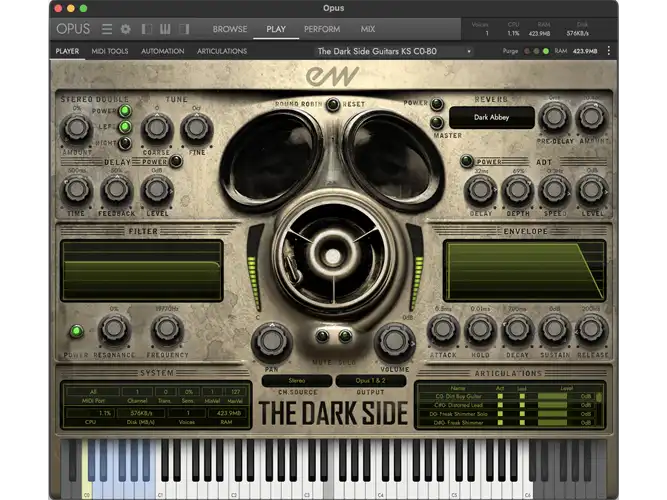Open the Opus hamburger main menu
This screenshot has height=500, width=667.
107,29
